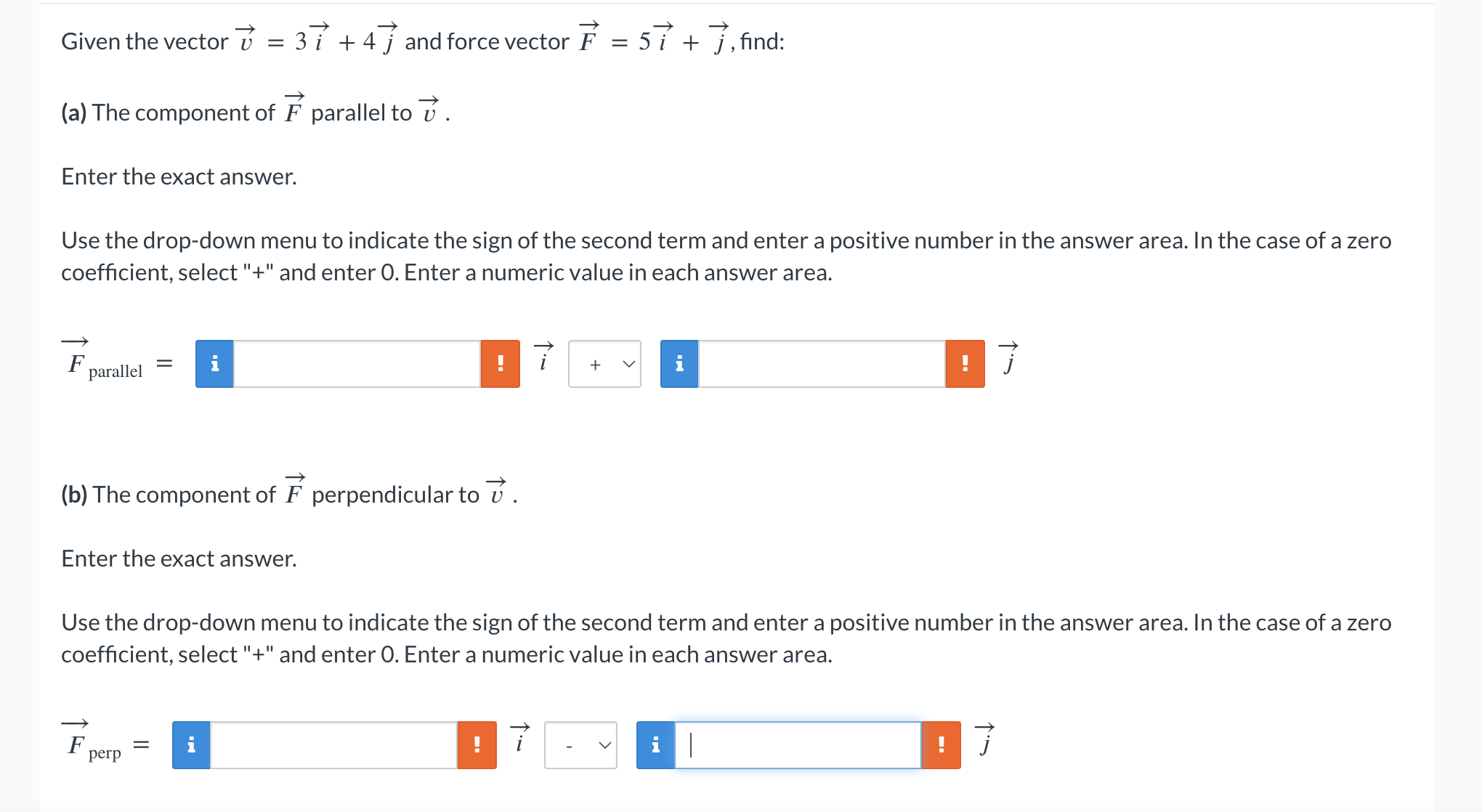Click the F perp i-coefficient answer box
This screenshot has width=1482, height=812.
coord(334,744)
